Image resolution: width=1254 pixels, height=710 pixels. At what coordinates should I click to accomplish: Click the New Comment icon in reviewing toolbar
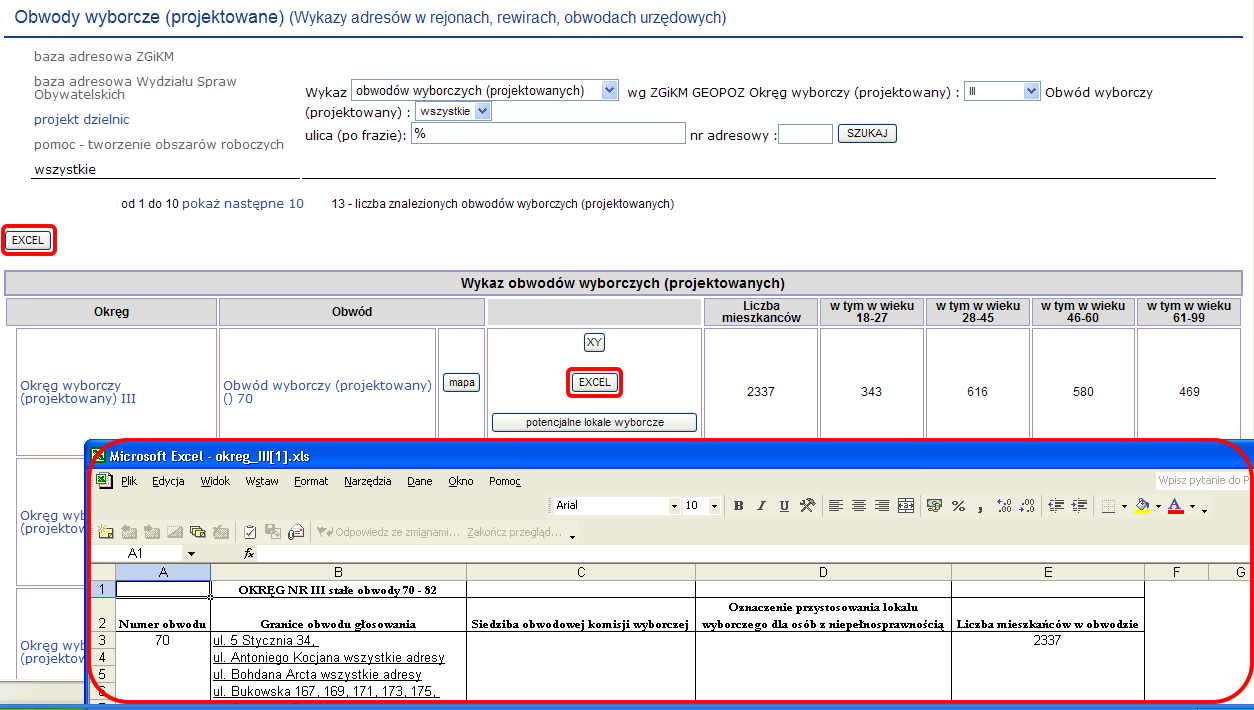click(105, 532)
